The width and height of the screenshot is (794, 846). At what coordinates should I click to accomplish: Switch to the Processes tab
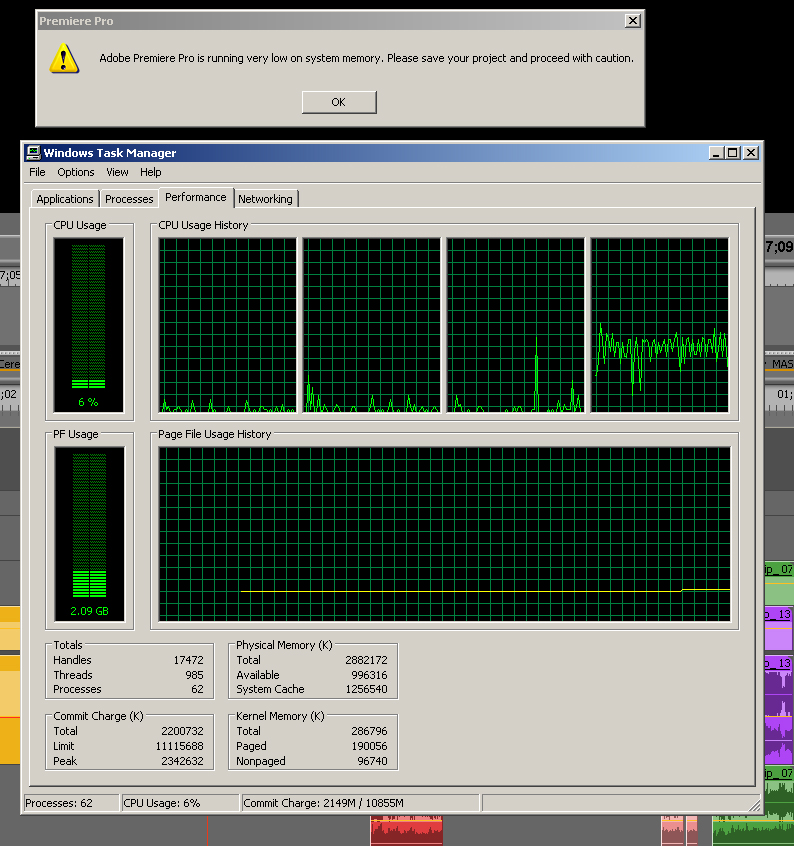[129, 199]
